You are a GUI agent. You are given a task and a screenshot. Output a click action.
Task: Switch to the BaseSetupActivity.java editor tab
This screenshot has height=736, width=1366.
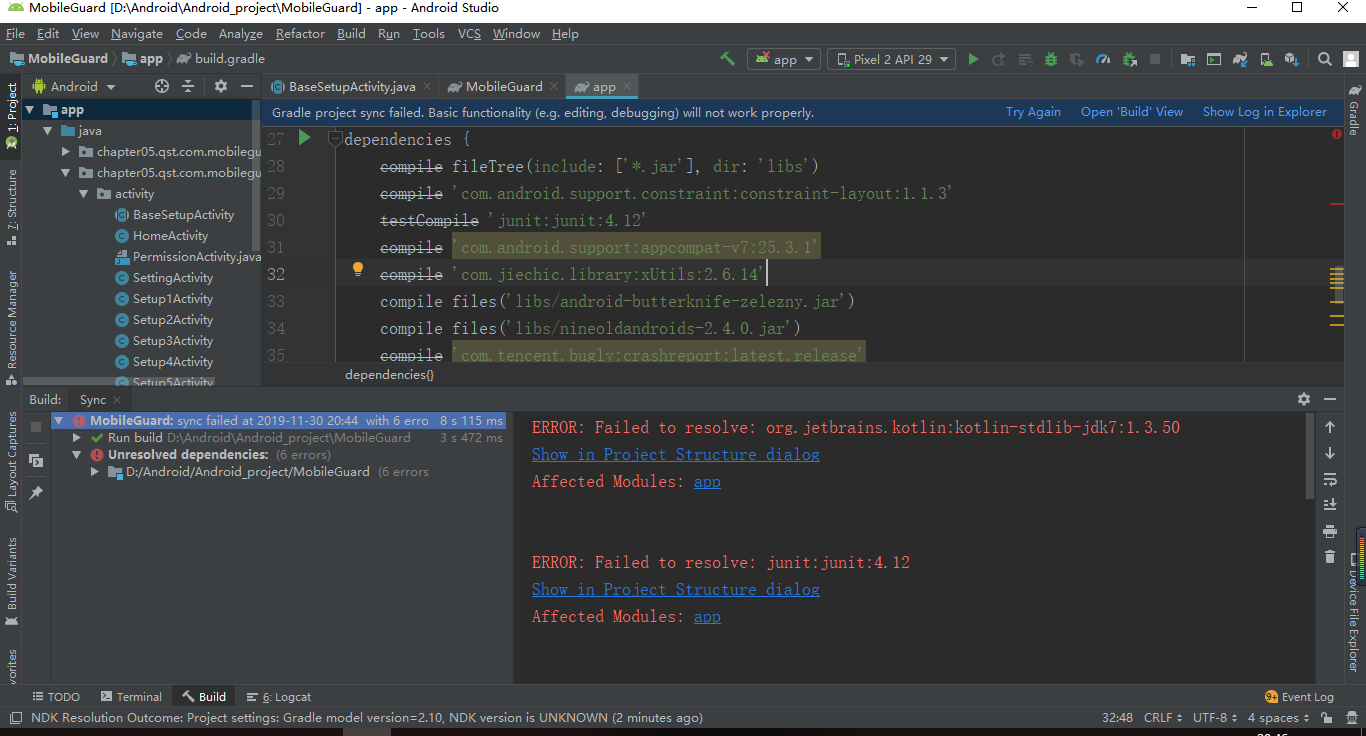coord(349,86)
